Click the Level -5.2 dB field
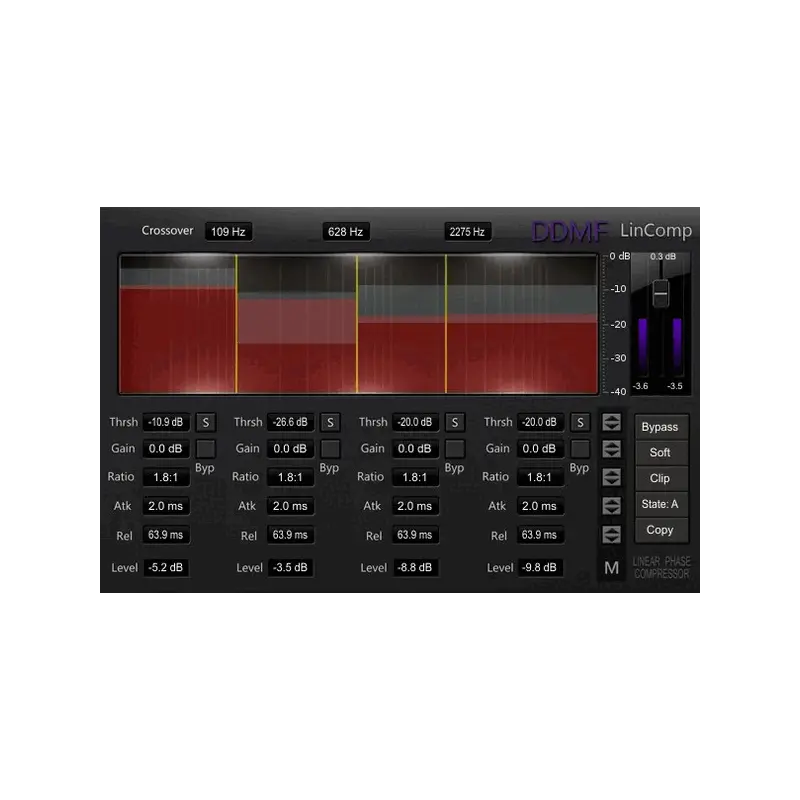 point(166,567)
